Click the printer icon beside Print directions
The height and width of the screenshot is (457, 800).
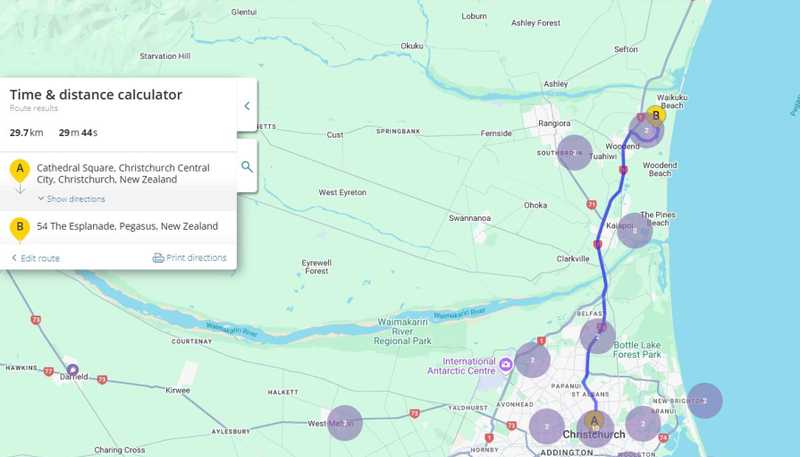pos(158,258)
